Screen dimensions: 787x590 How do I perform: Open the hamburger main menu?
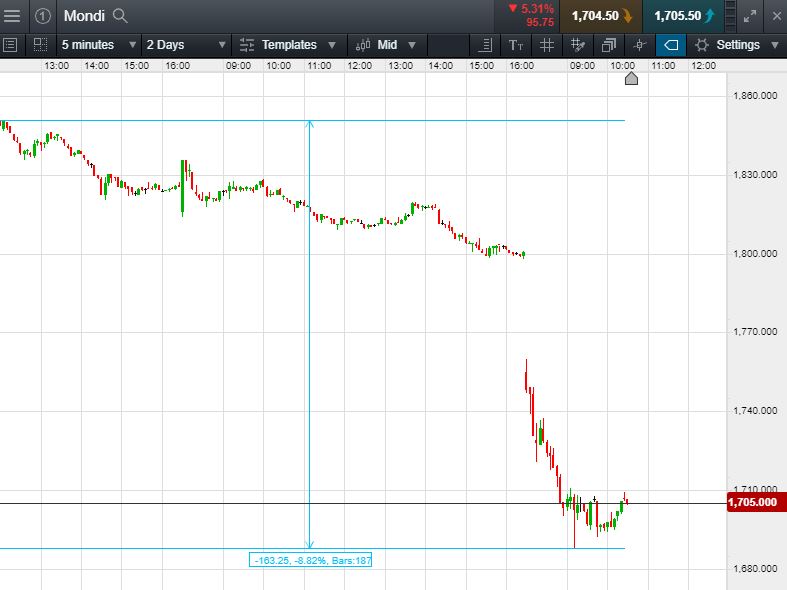(12, 16)
